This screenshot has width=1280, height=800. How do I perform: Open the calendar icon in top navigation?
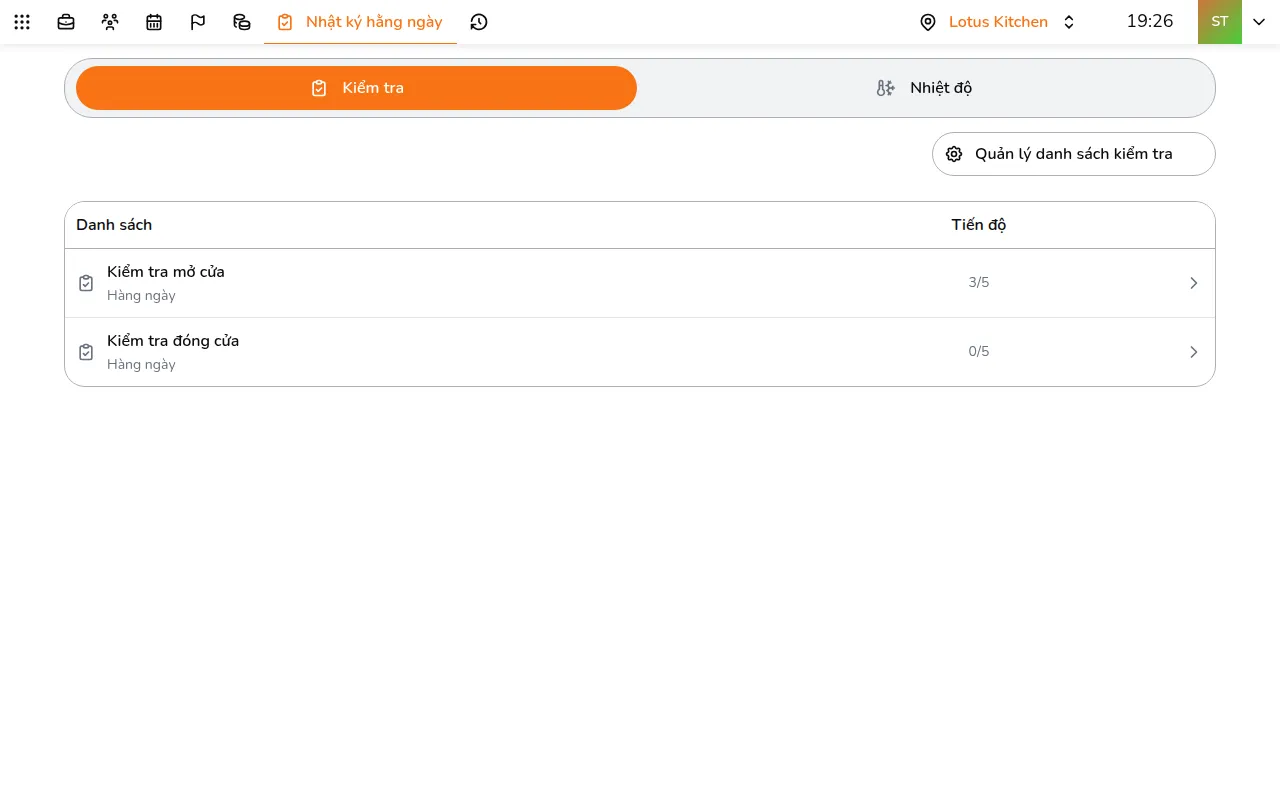click(x=154, y=22)
